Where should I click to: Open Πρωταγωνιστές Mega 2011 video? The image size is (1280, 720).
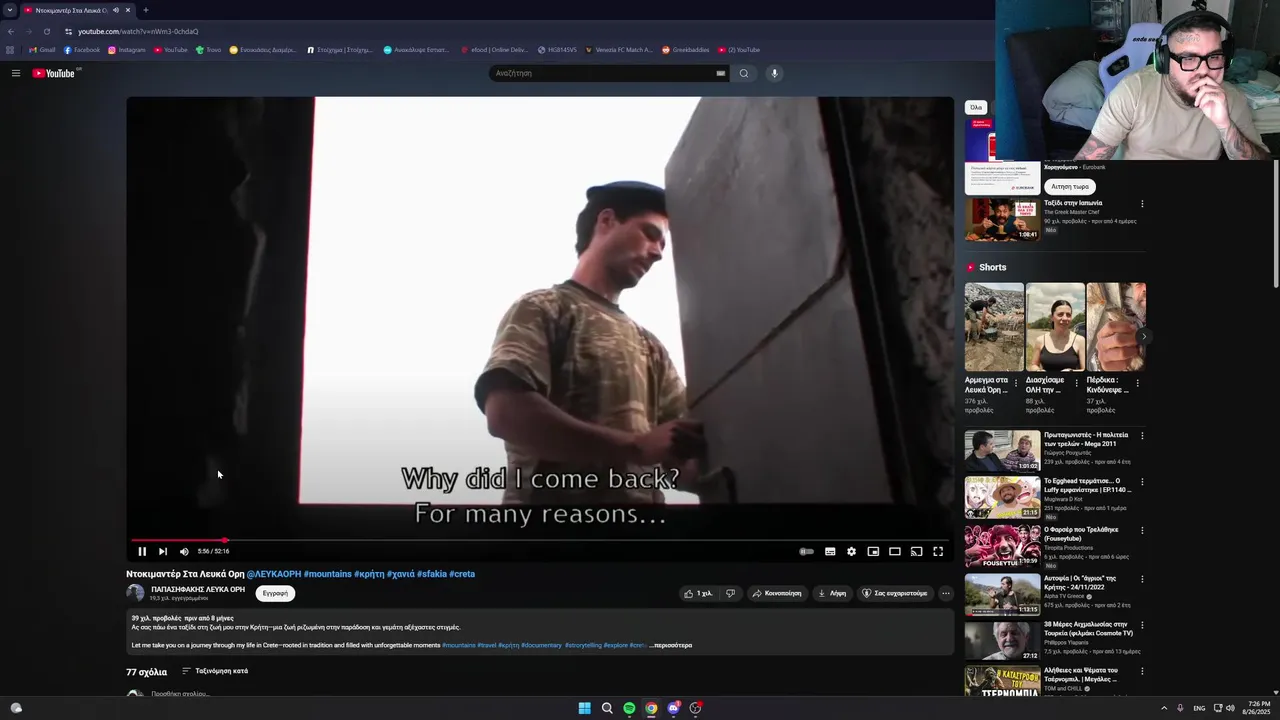click(1002, 451)
